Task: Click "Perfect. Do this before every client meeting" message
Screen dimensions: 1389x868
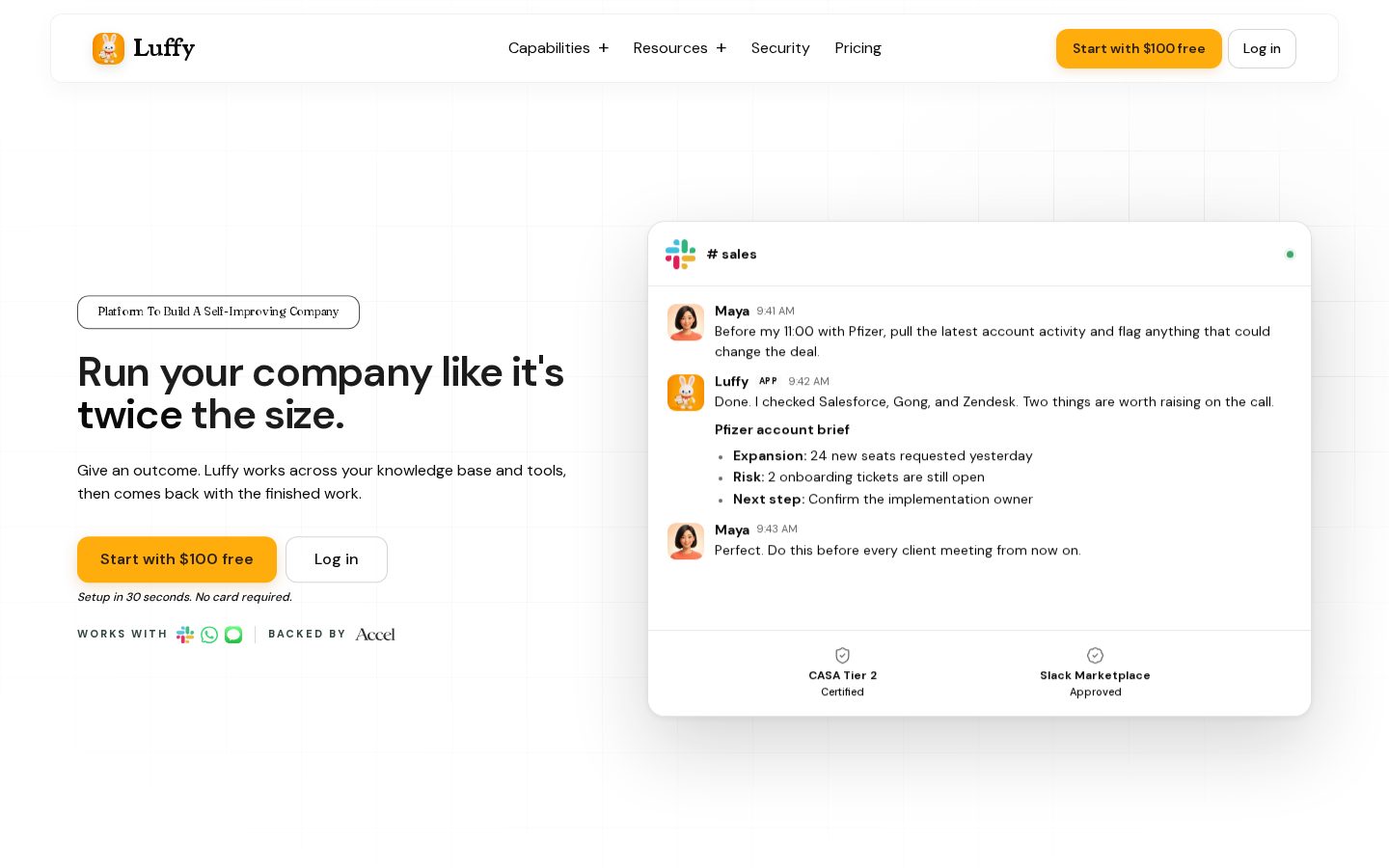Action: pyautogui.click(x=897, y=551)
